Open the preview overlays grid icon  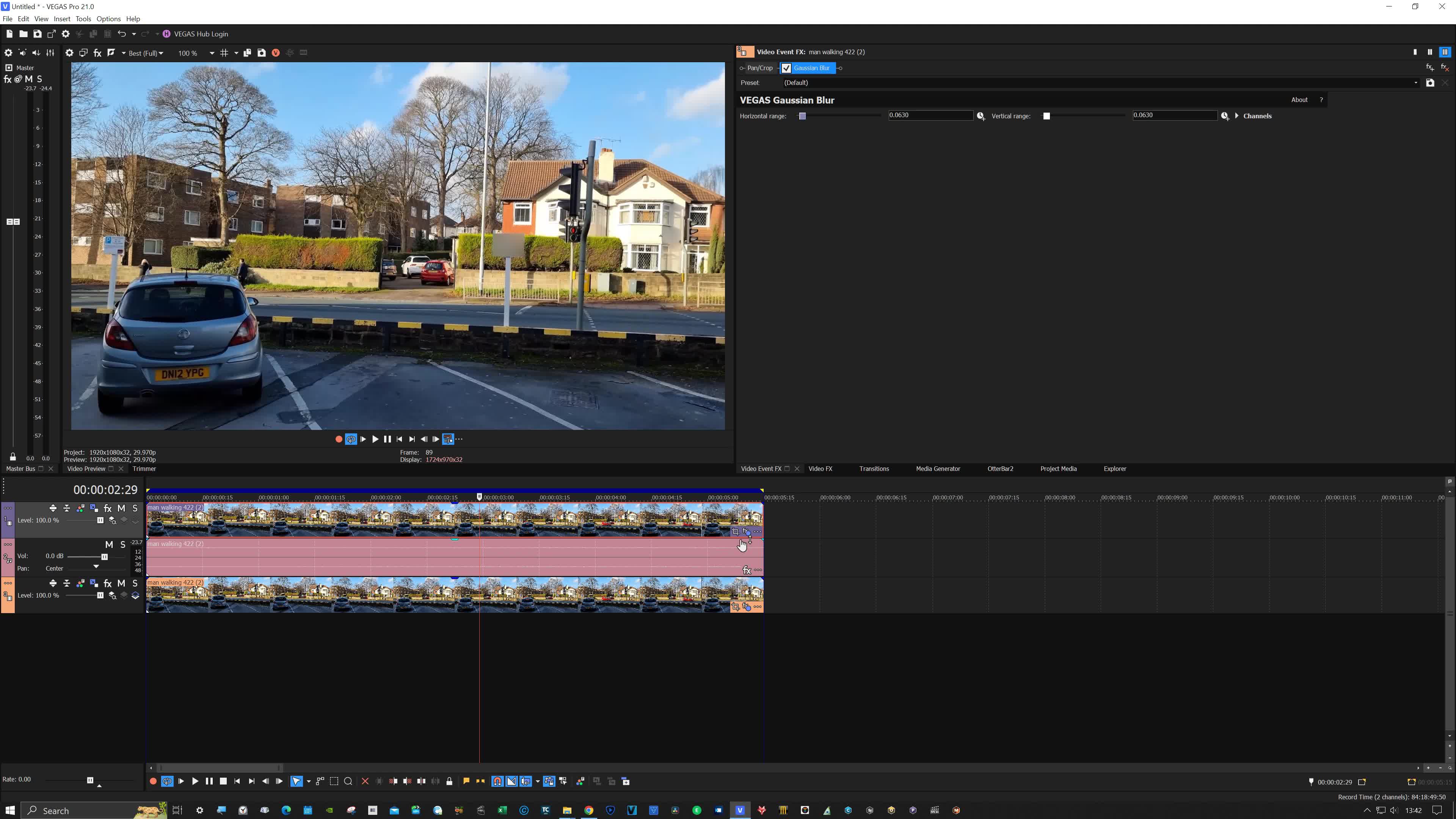tap(224, 53)
